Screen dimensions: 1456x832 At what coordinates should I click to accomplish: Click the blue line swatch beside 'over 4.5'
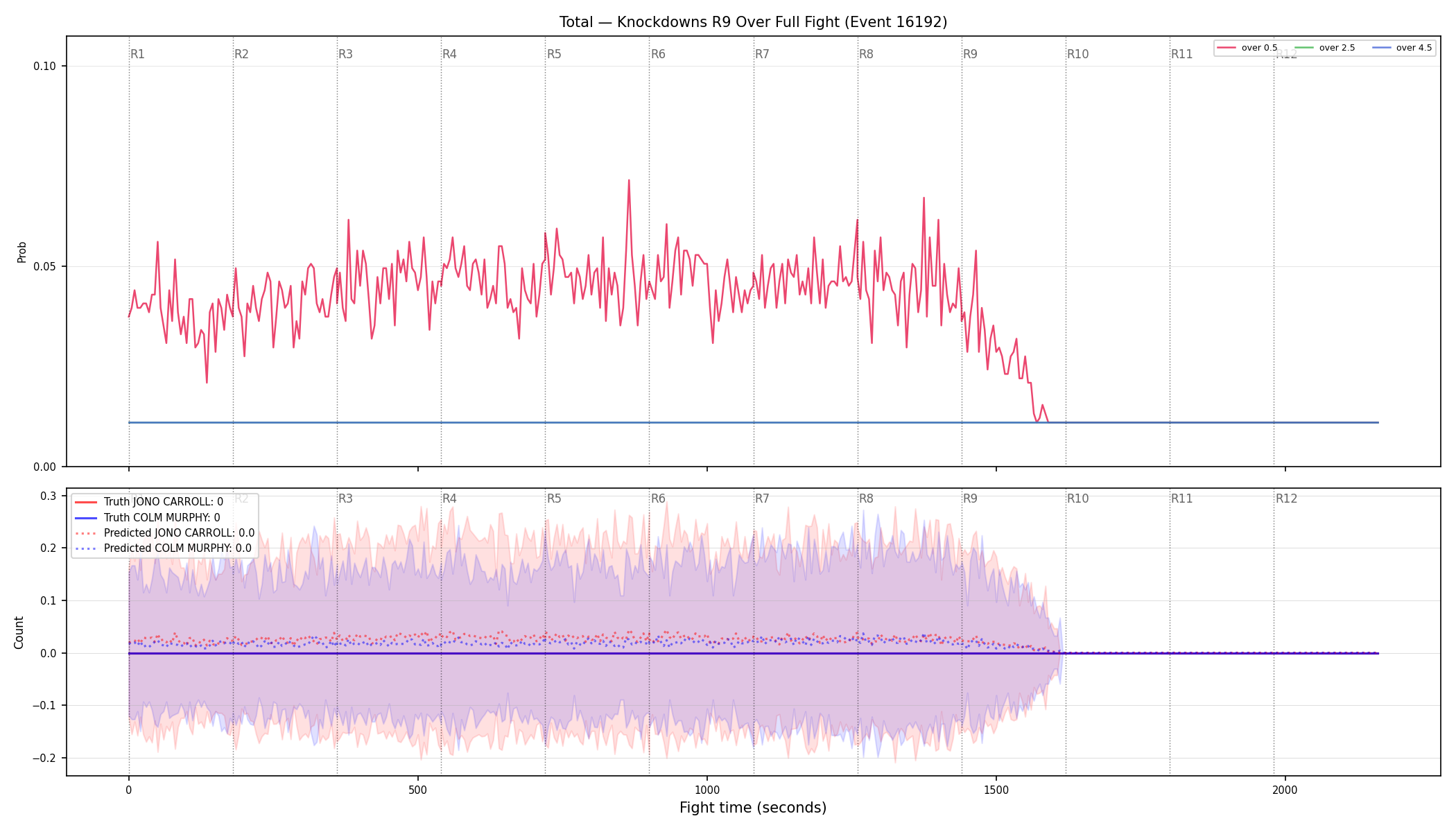coord(1381,48)
